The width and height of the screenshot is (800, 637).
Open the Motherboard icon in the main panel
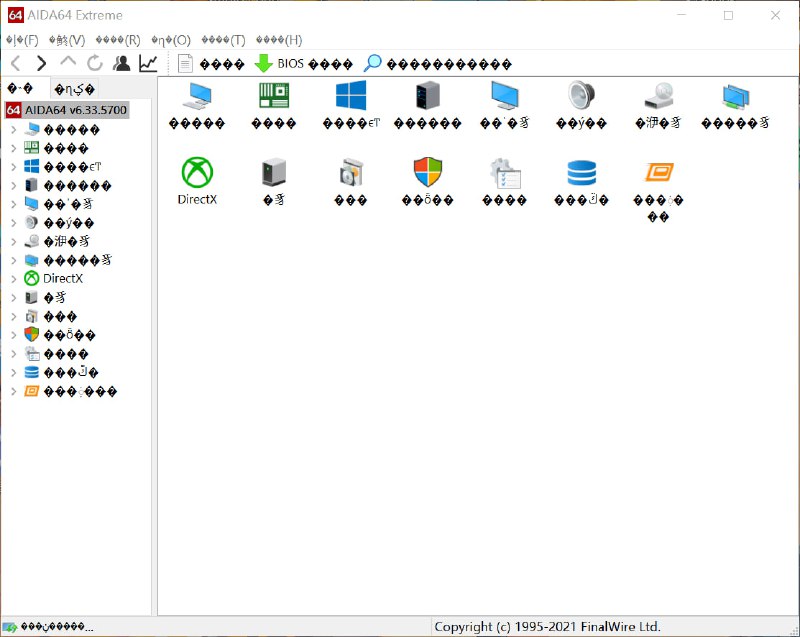coord(273,96)
